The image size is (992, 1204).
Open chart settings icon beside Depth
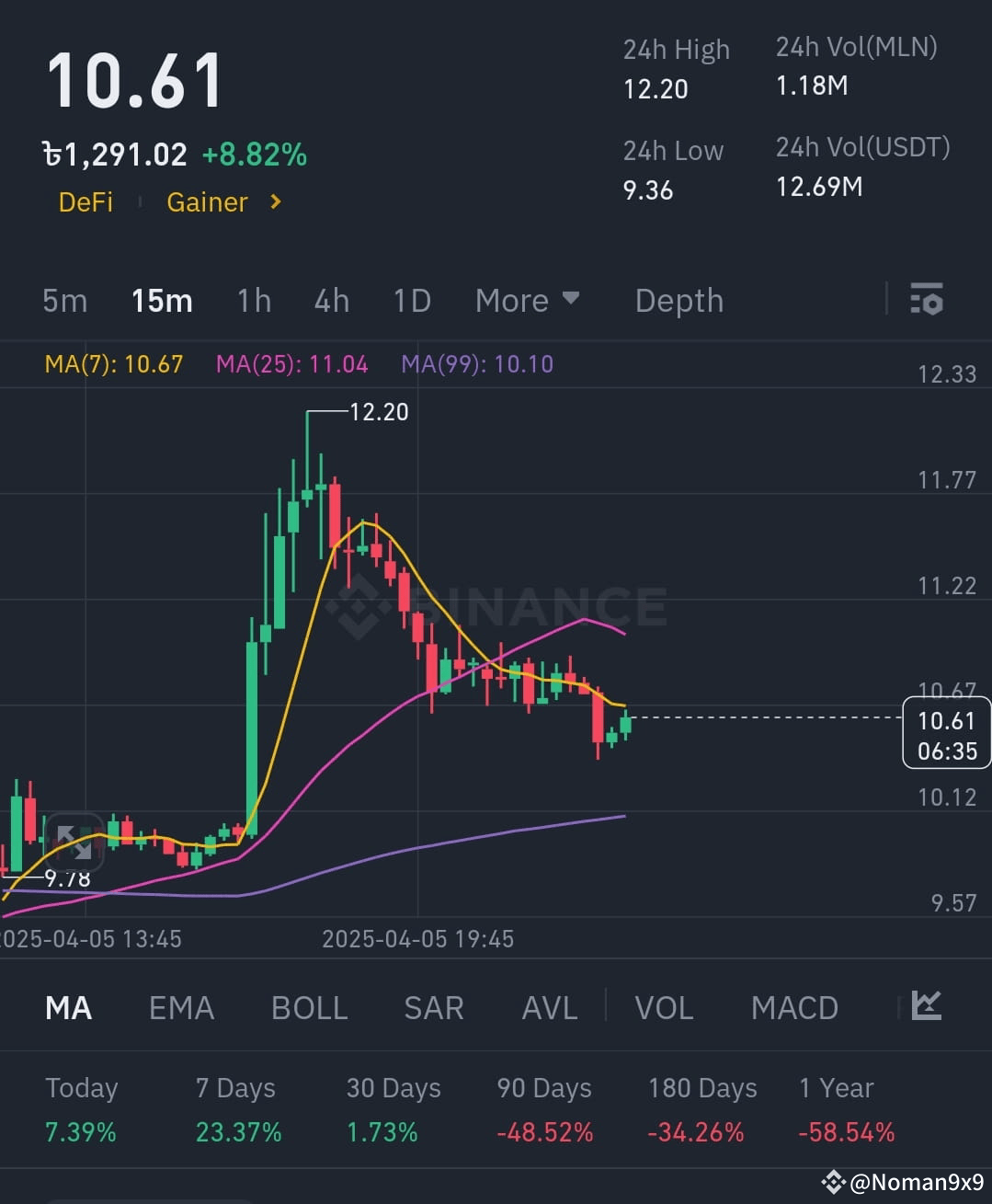tap(926, 300)
